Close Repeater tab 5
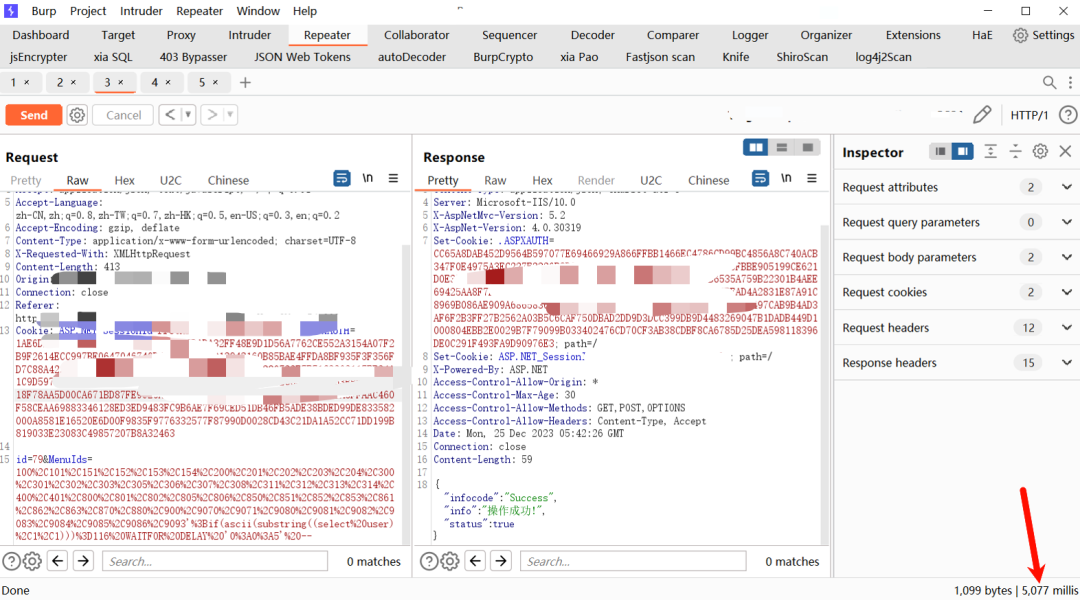1080x600 pixels. 216,83
